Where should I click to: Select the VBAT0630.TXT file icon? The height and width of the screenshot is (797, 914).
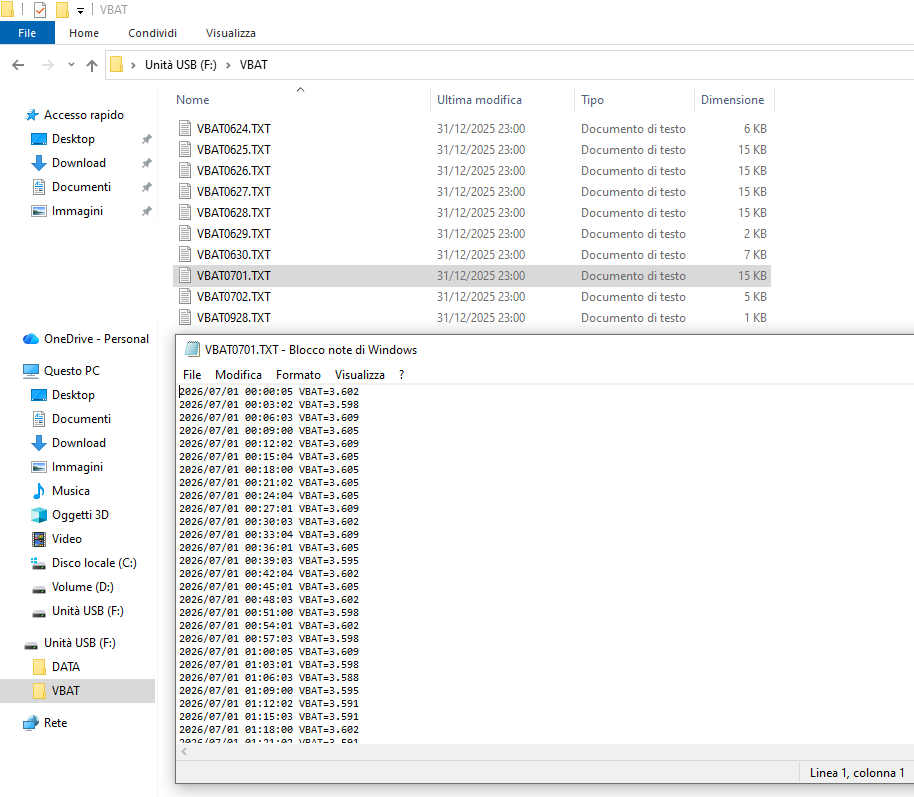(x=185, y=254)
